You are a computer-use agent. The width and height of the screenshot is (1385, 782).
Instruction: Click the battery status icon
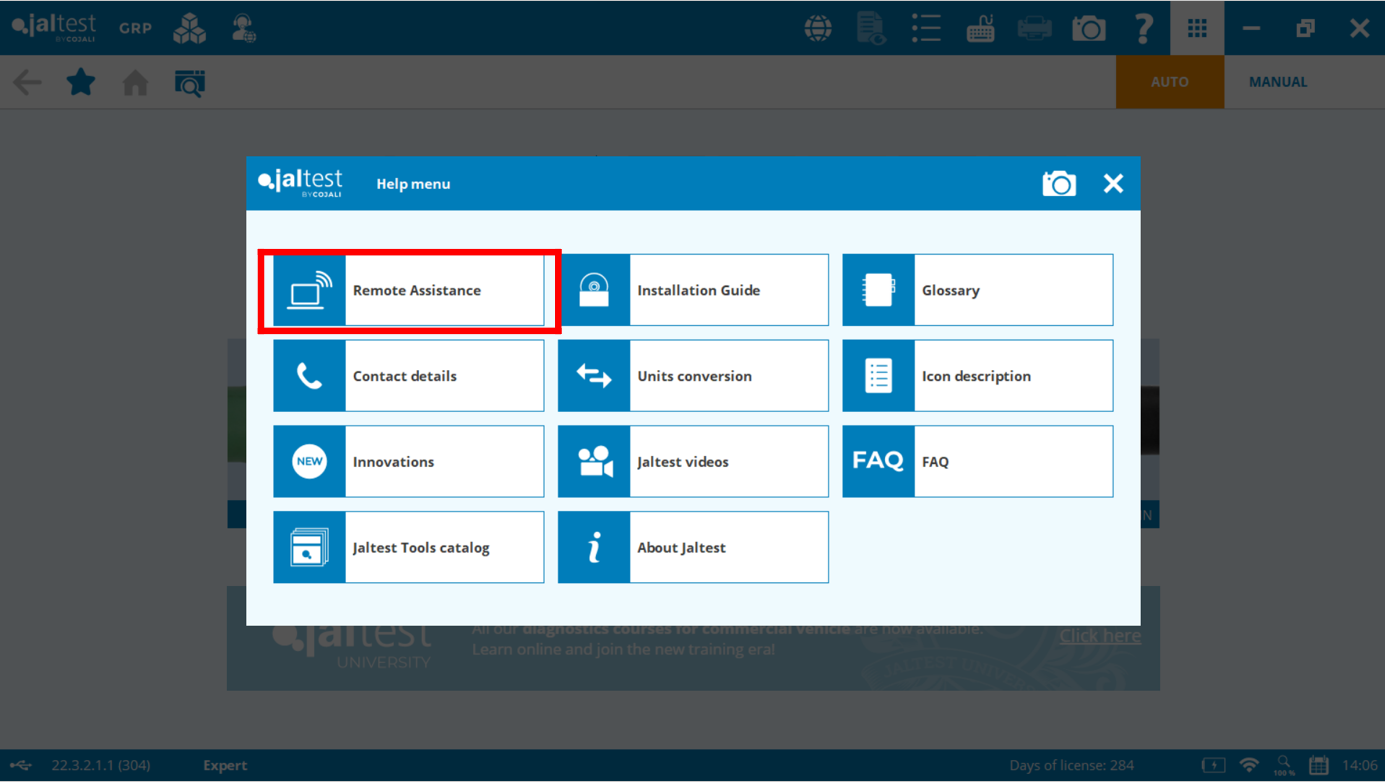[x=1214, y=765]
